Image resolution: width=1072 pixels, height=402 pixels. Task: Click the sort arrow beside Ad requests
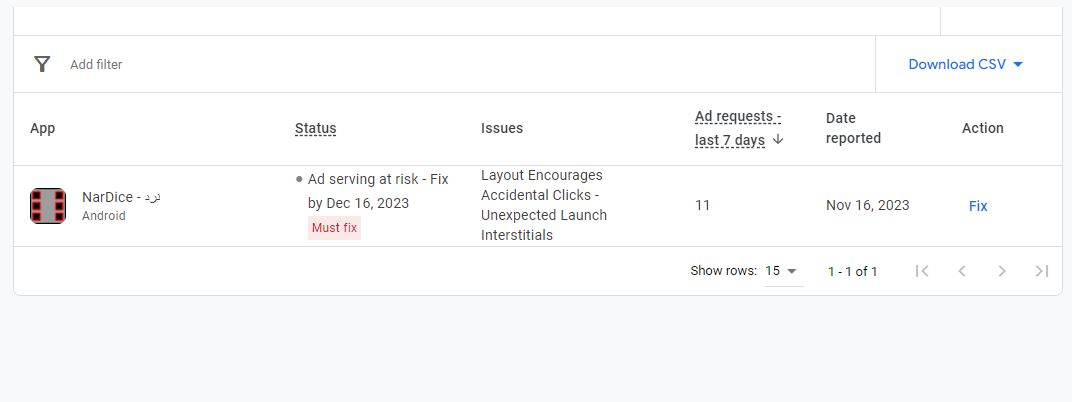[x=777, y=139]
